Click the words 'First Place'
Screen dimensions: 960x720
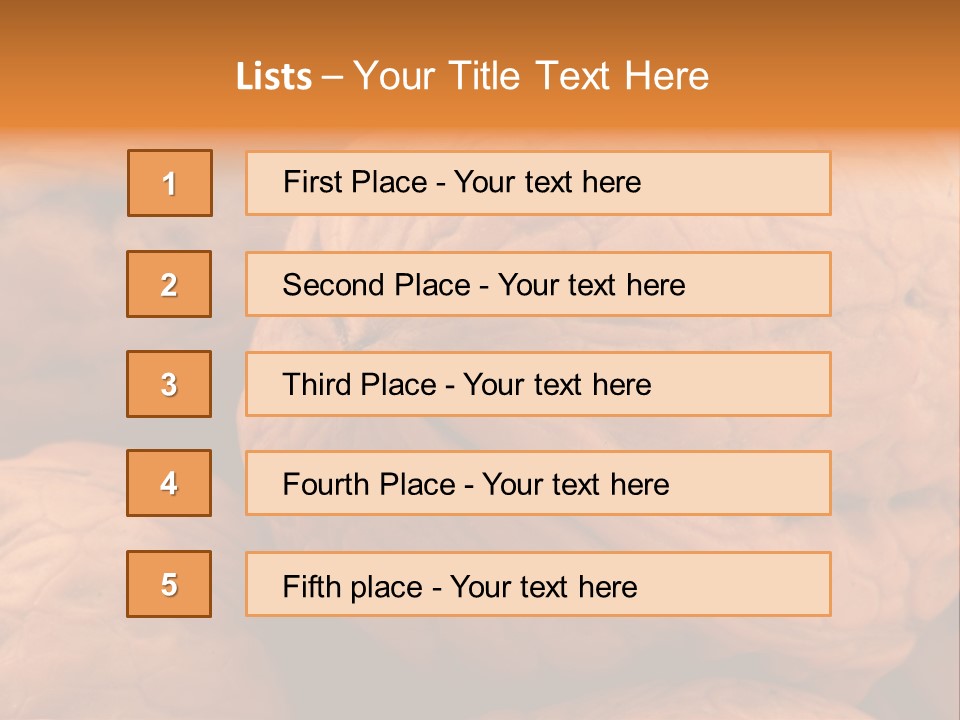tap(355, 182)
